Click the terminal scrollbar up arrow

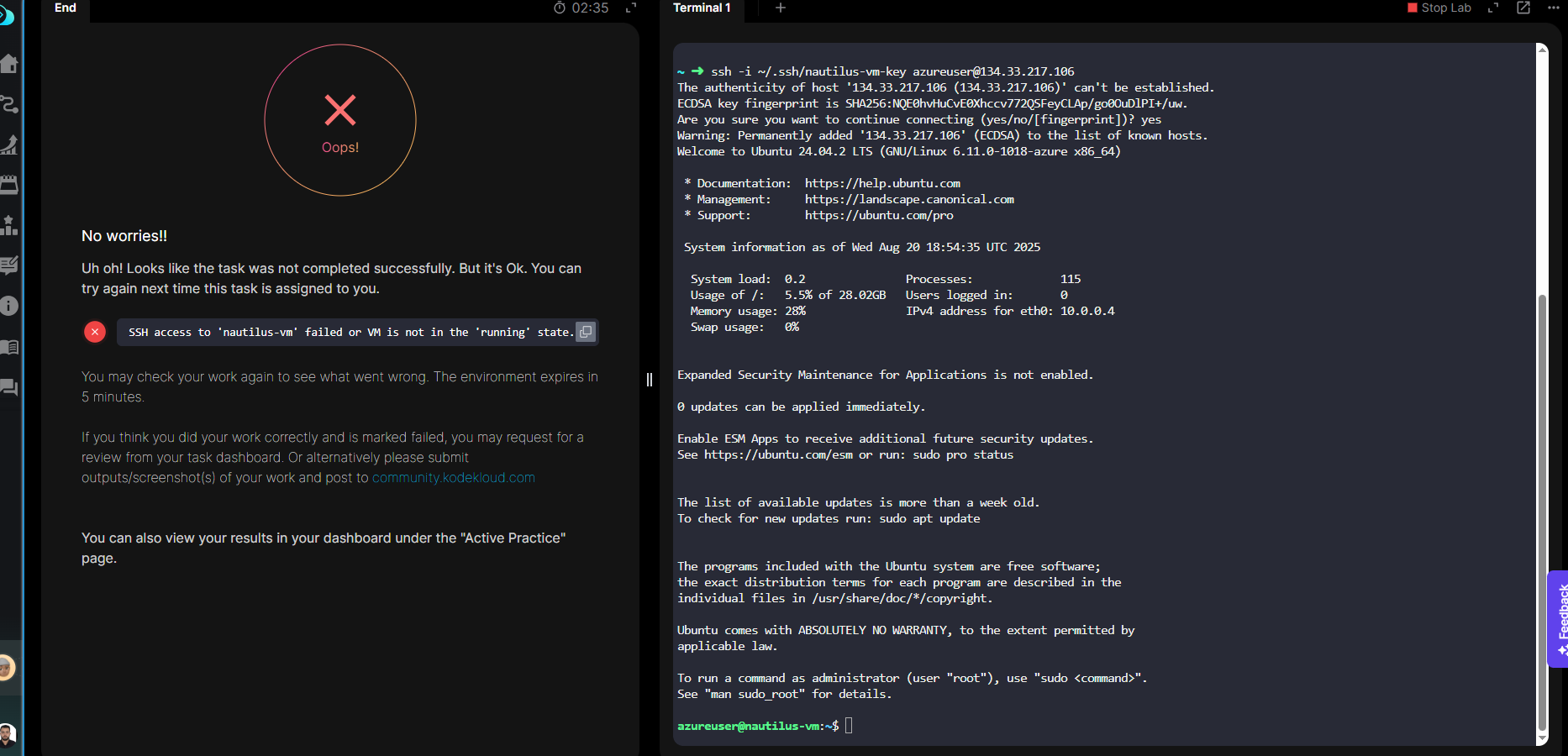pos(1542,50)
